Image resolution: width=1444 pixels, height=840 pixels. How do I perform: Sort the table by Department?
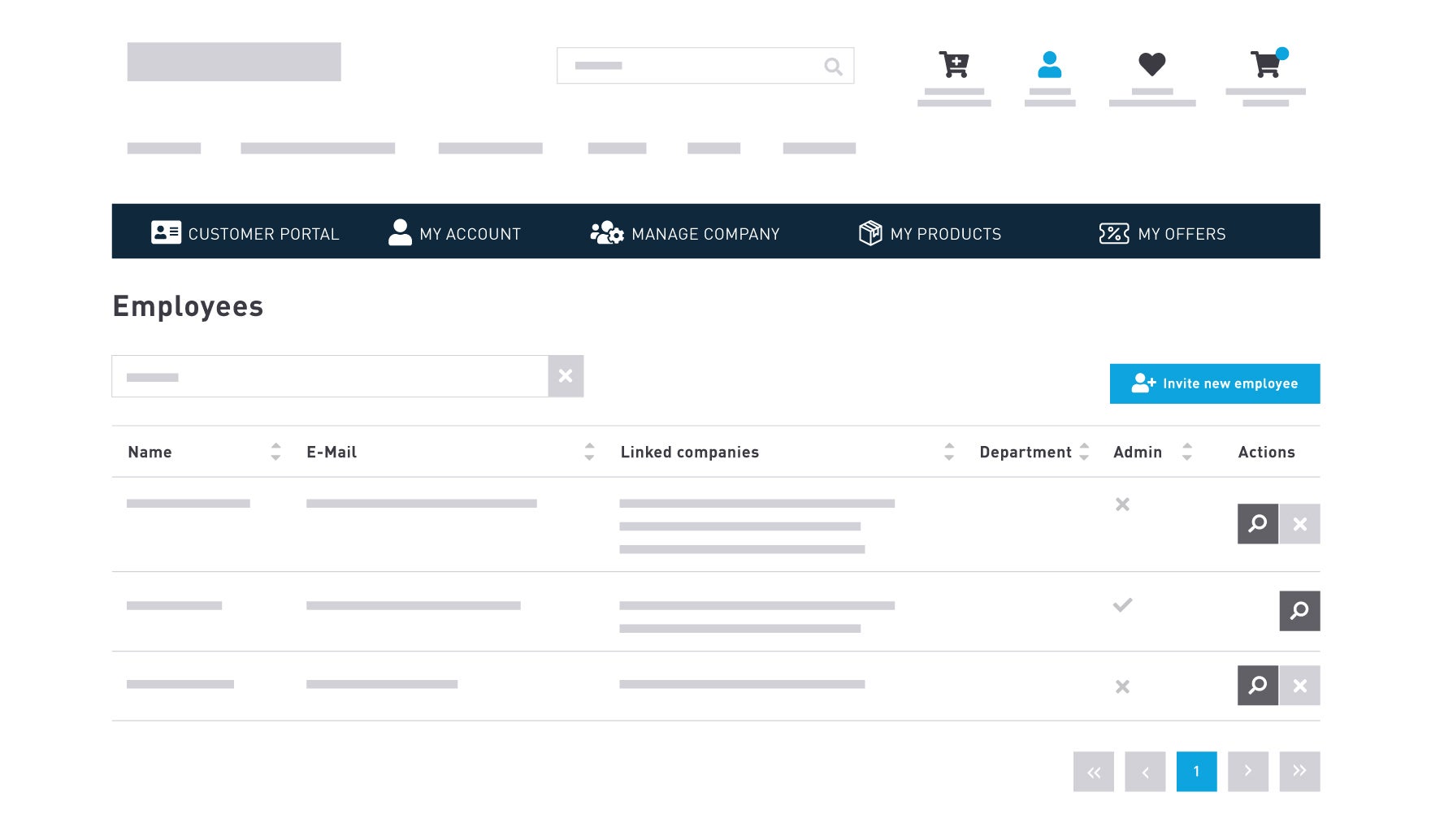point(1084,452)
